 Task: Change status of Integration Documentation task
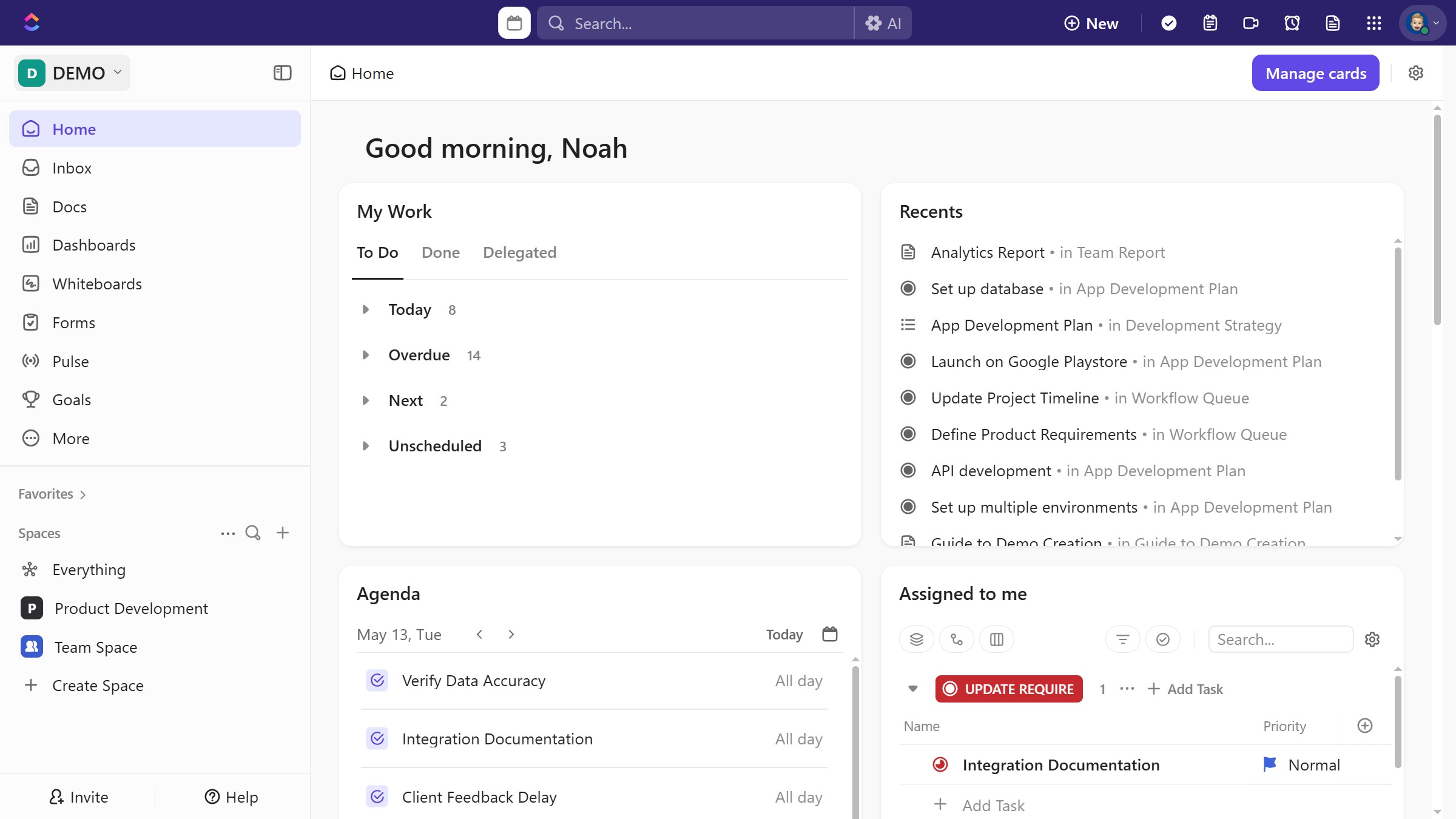point(940,764)
